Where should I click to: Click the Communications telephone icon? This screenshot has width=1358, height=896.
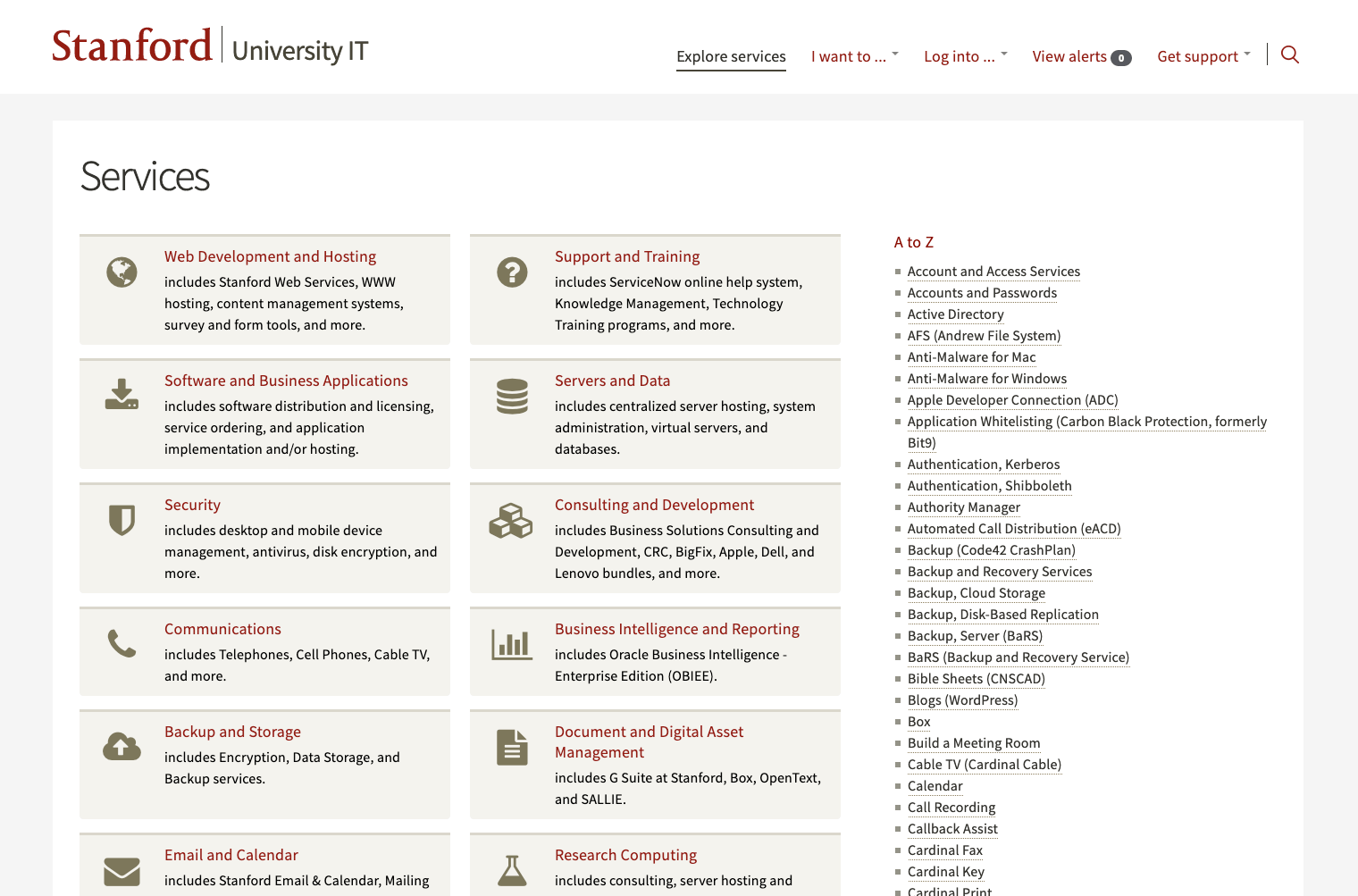[x=122, y=643]
